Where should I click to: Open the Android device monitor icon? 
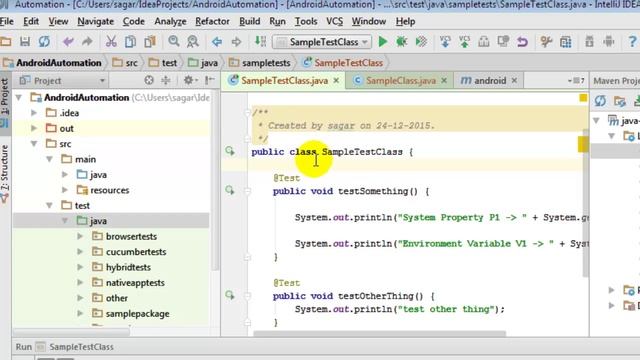(x=609, y=42)
